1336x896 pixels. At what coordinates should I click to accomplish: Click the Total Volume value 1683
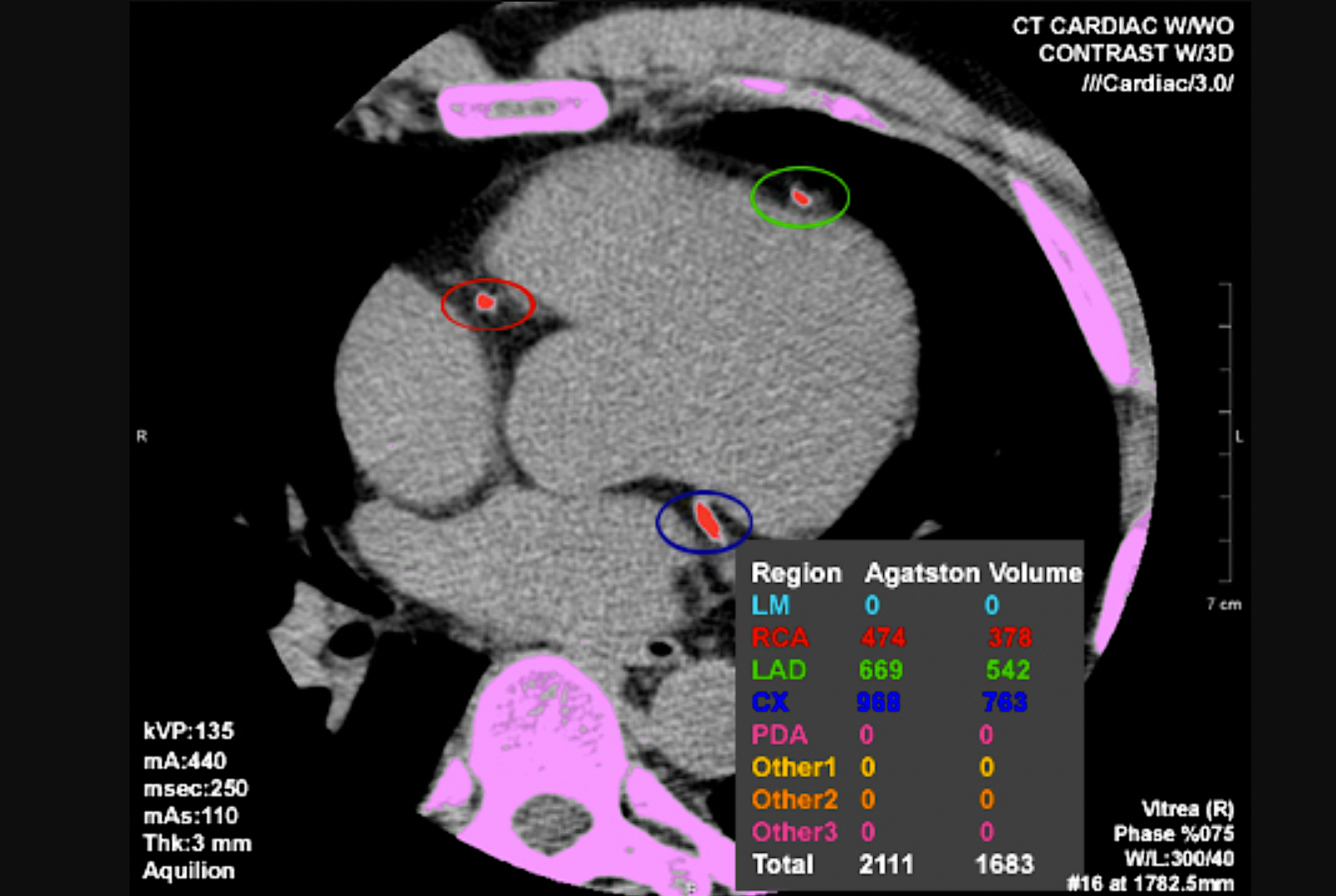pyautogui.click(x=1004, y=864)
